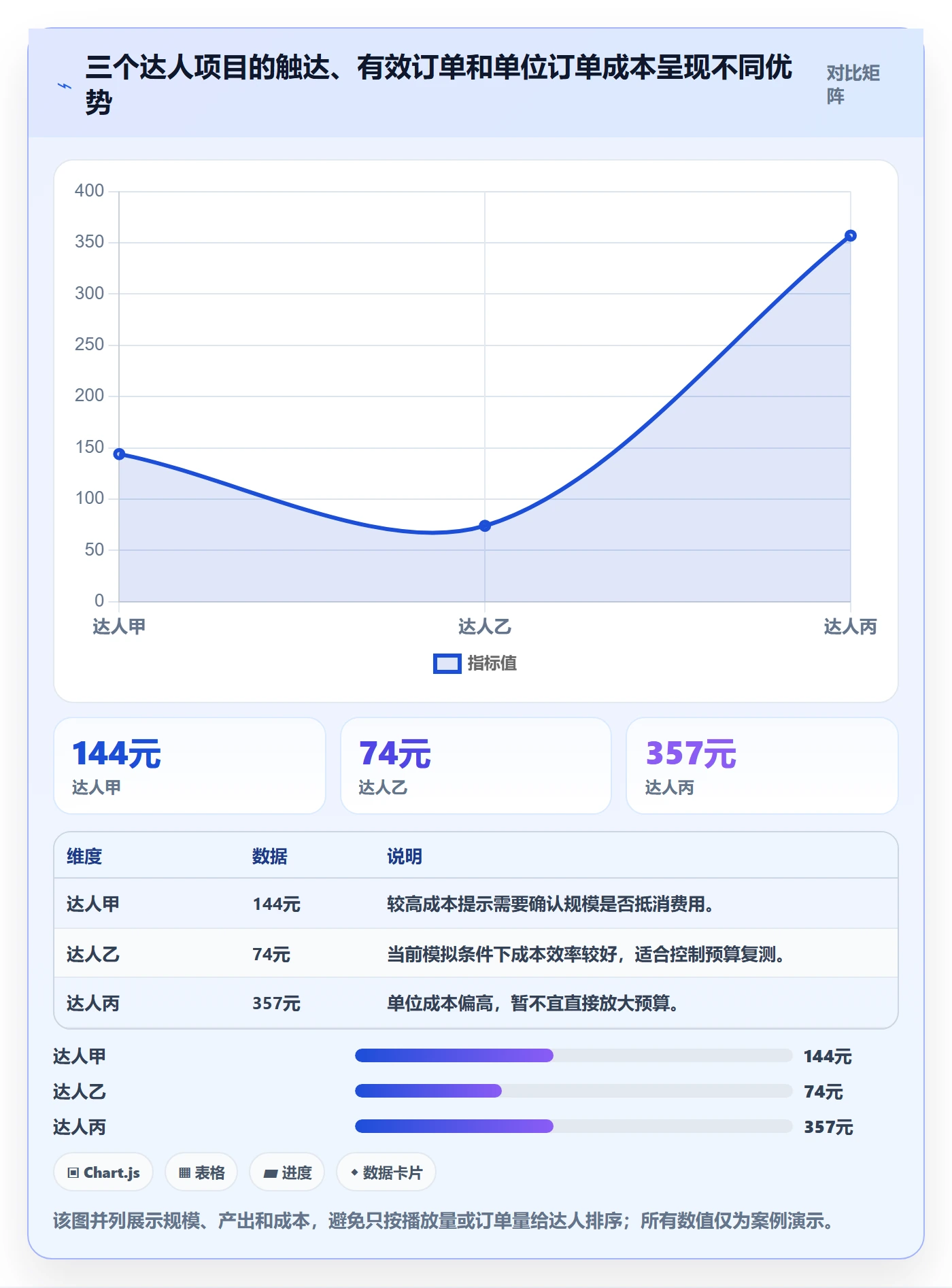952x1288 pixels.
Task: Click the 74元 table cell
Action: 271,954
